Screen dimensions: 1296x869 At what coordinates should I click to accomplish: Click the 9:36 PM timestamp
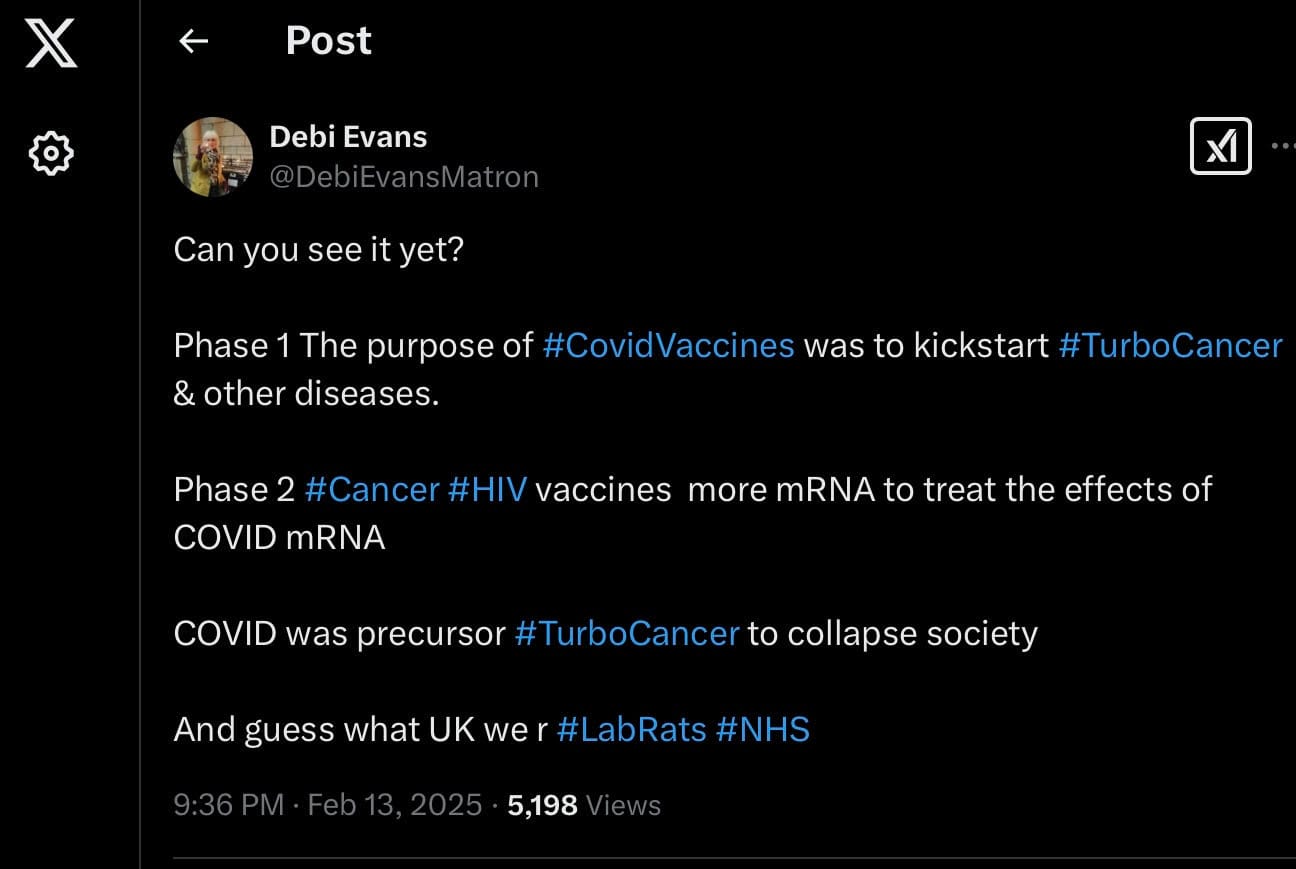click(229, 805)
